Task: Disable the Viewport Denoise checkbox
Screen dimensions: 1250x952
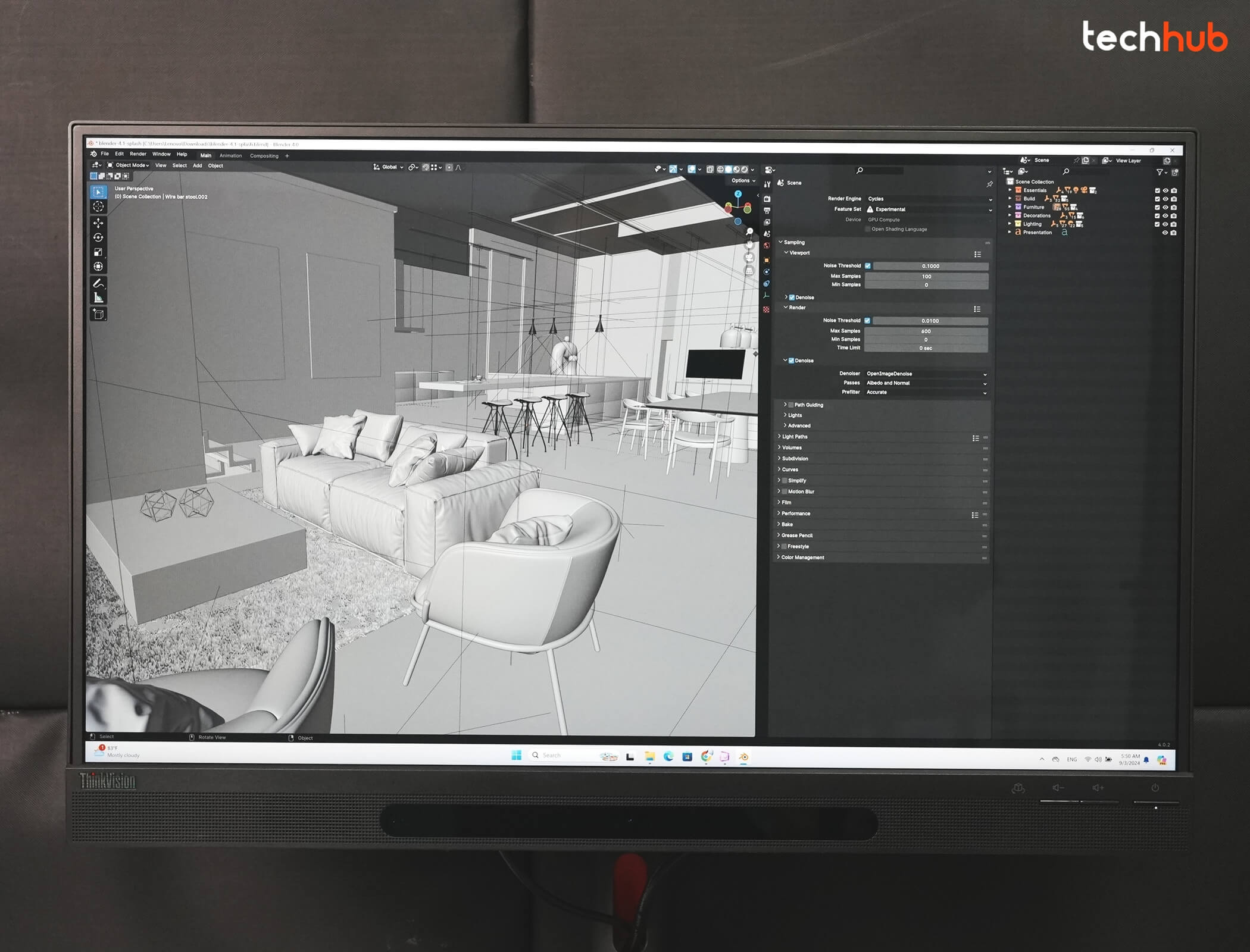Action: coord(792,297)
